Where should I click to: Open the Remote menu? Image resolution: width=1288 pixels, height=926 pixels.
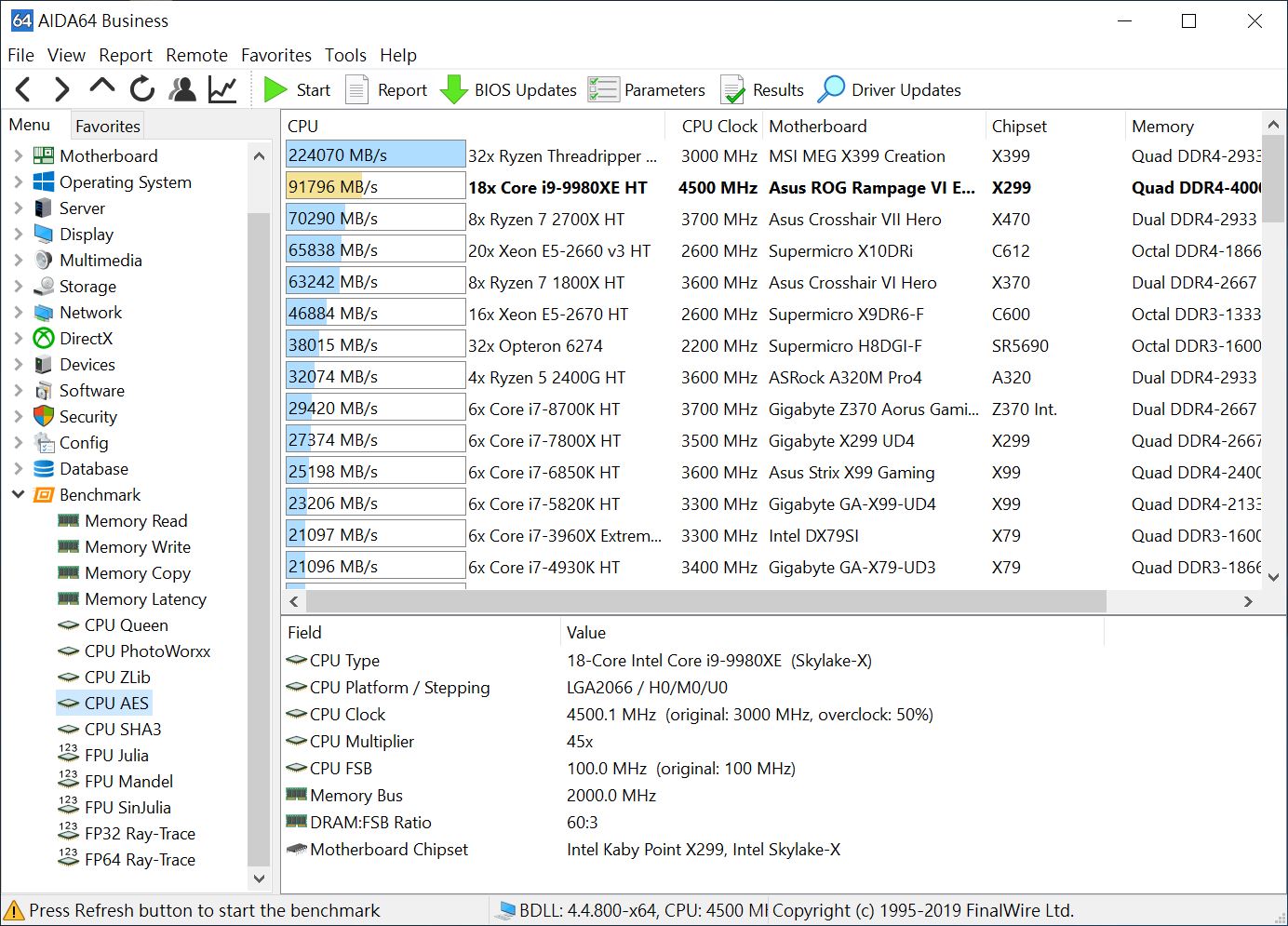point(196,55)
